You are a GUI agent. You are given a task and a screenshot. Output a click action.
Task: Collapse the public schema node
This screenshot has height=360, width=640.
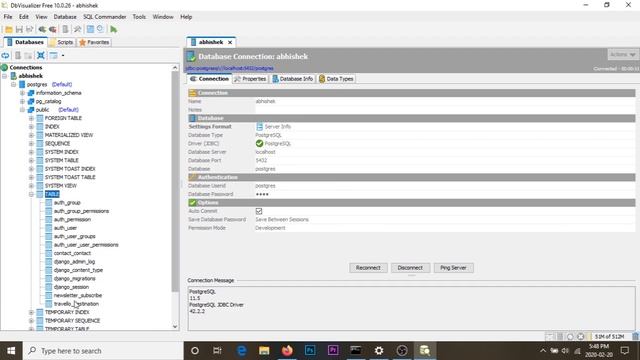(22, 110)
